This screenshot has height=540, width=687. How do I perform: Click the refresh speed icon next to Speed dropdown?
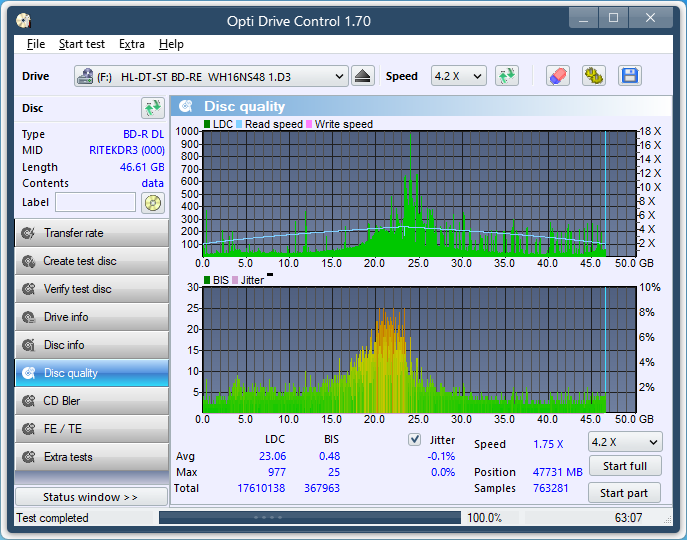(507, 76)
